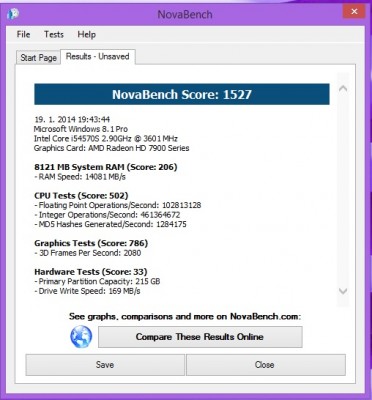Click the NovaBench app icon in title bar
This screenshot has height=400, width=372.
click(13, 14)
